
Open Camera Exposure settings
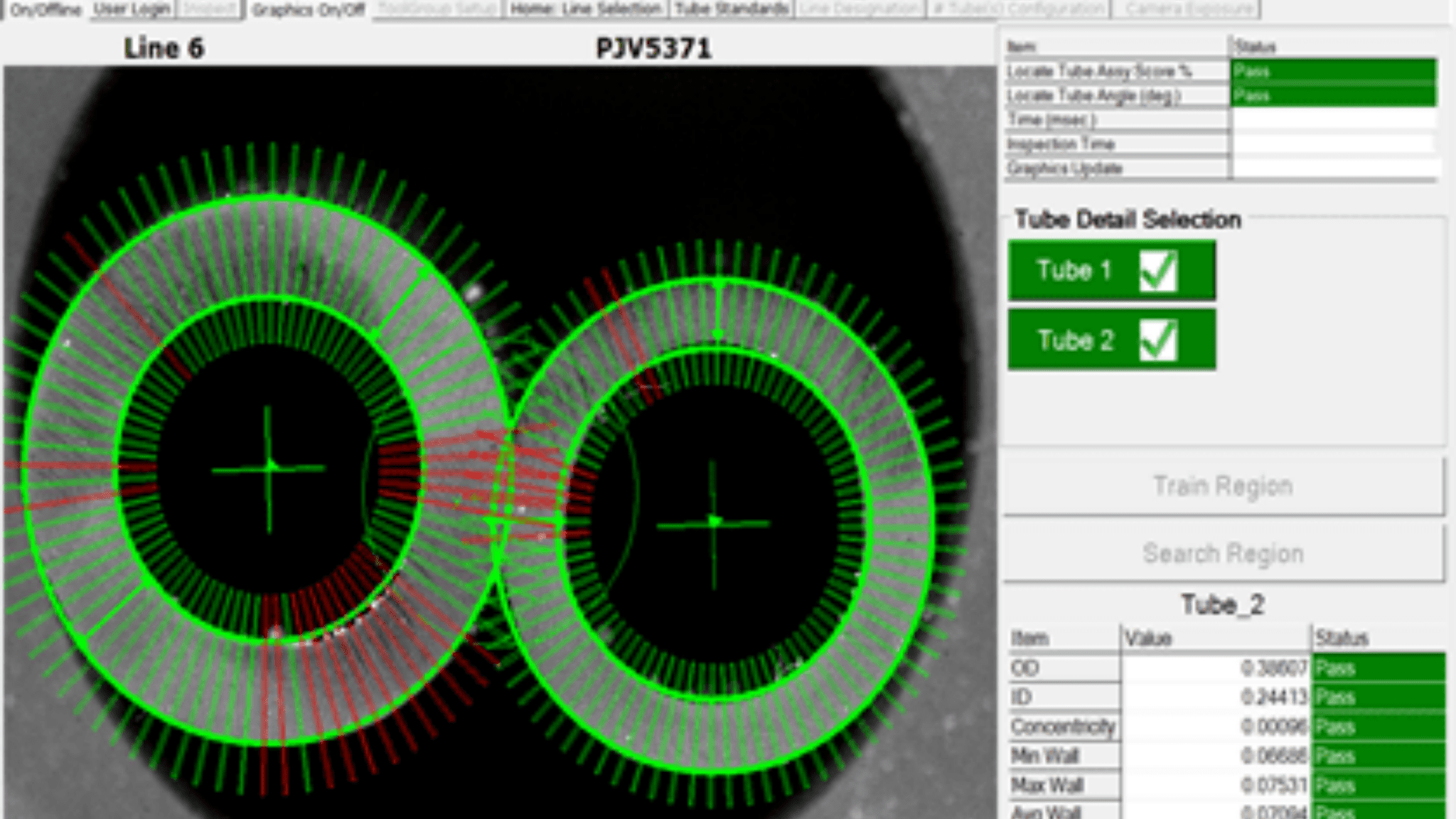pyautogui.click(x=1186, y=10)
